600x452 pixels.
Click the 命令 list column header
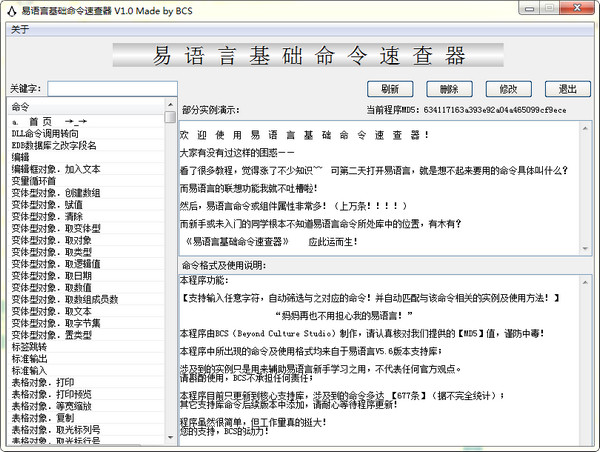coord(86,107)
